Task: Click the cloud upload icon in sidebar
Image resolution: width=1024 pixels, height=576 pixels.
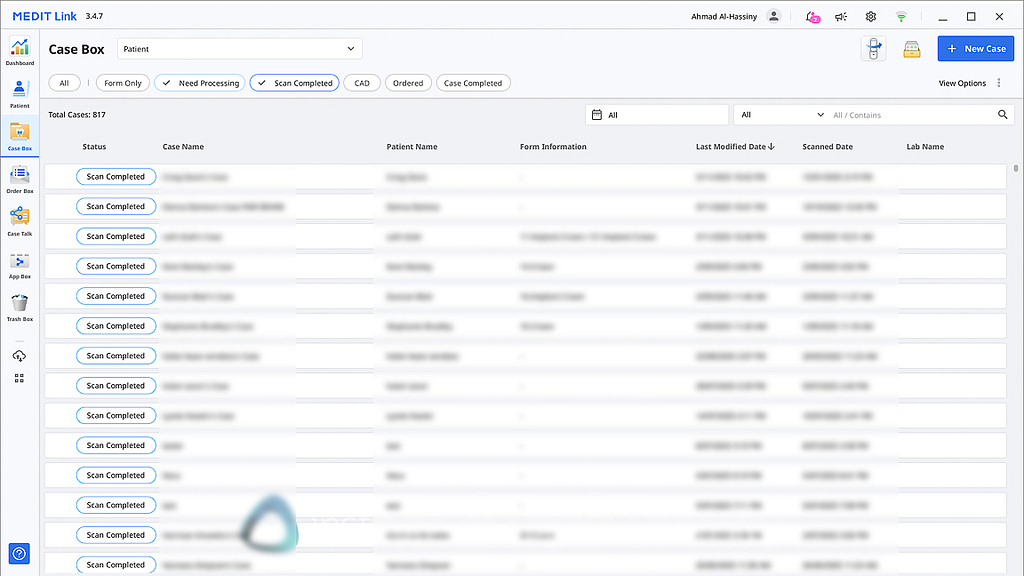Action: click(19, 356)
